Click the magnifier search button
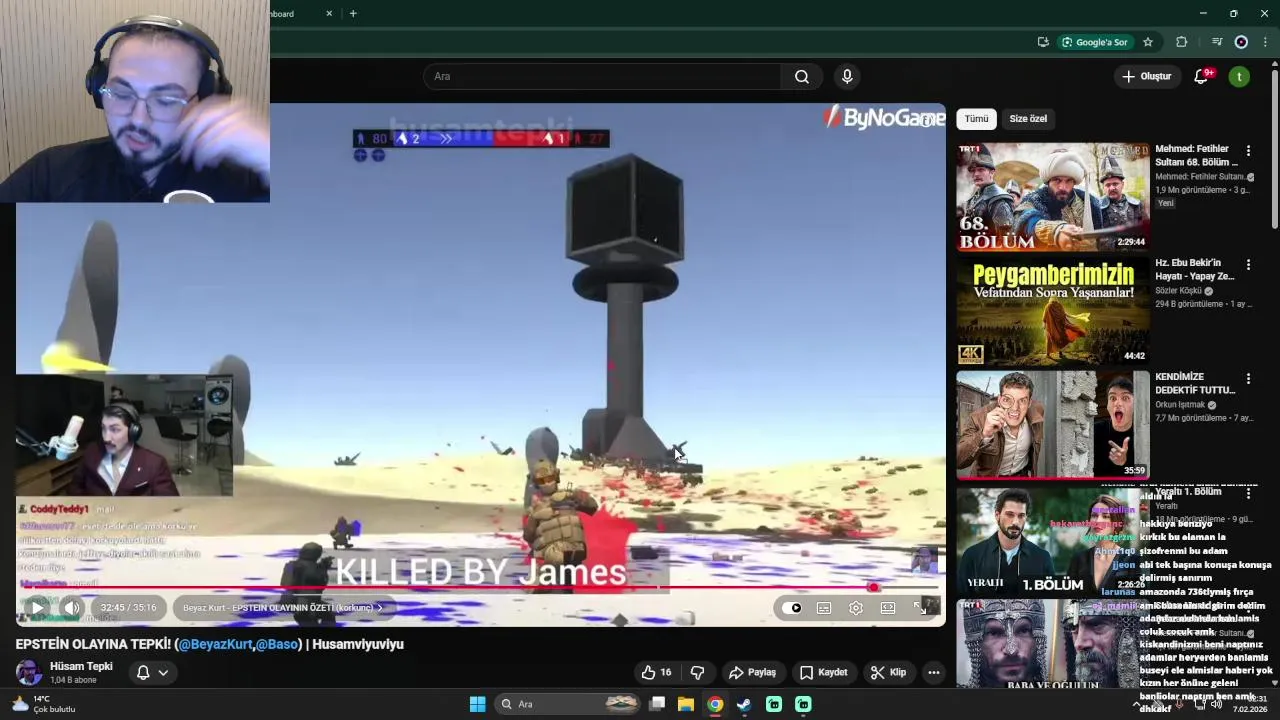1280x720 pixels. tap(802, 76)
